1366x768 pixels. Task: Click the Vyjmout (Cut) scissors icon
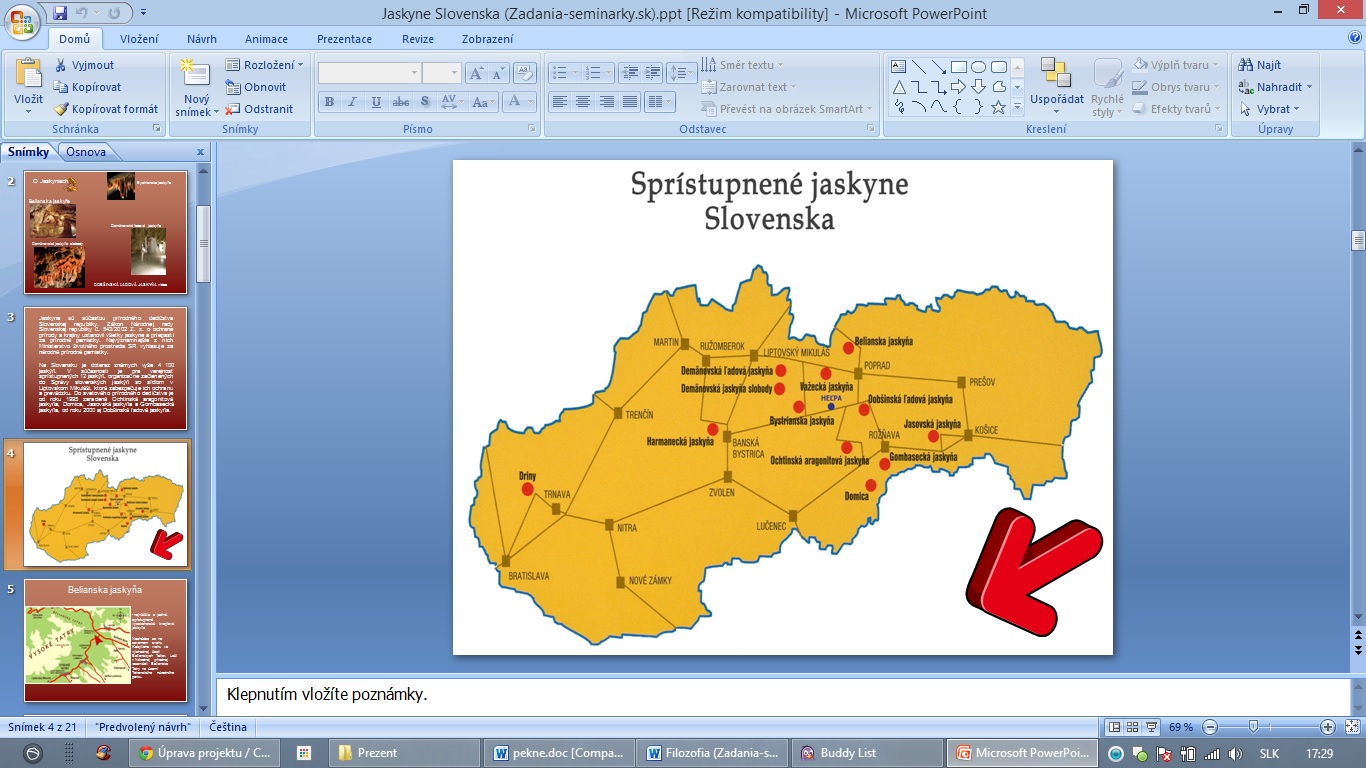pos(61,65)
